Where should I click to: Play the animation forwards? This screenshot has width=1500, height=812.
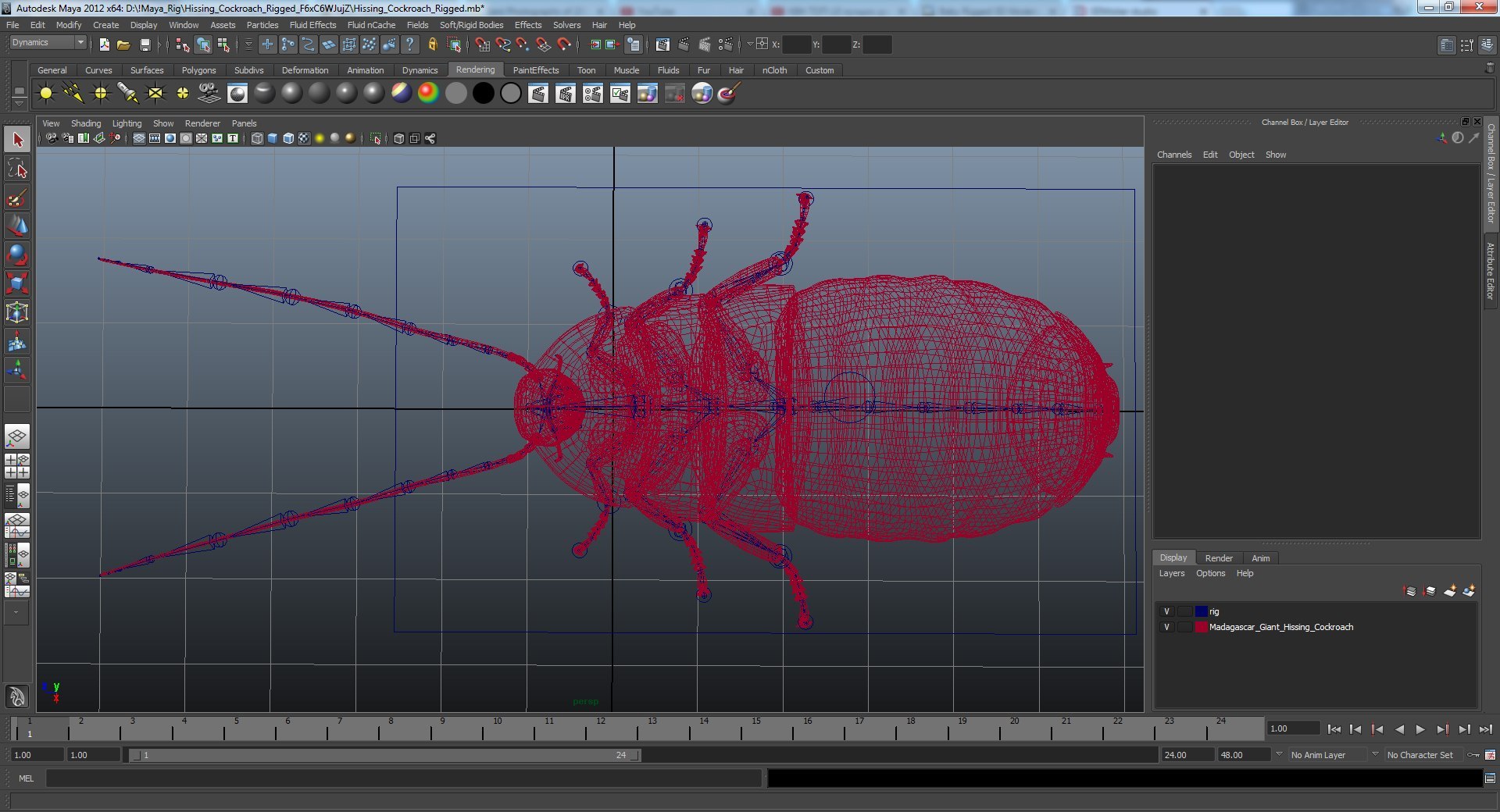pos(1420,729)
